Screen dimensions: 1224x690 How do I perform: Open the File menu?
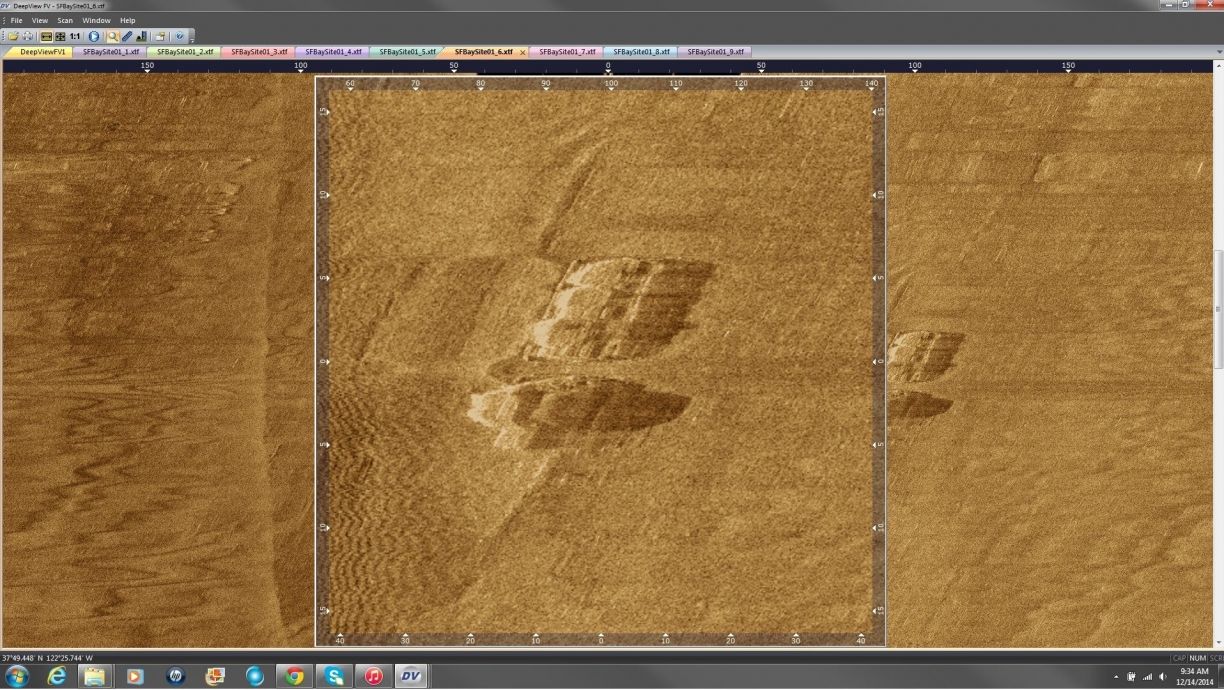point(16,20)
